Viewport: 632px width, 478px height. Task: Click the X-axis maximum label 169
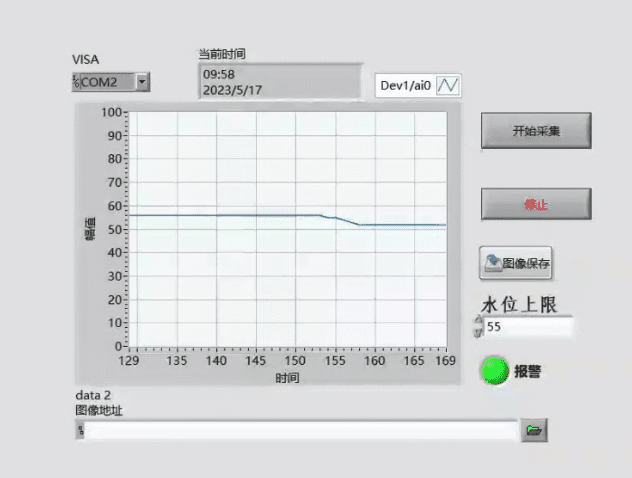tap(446, 360)
